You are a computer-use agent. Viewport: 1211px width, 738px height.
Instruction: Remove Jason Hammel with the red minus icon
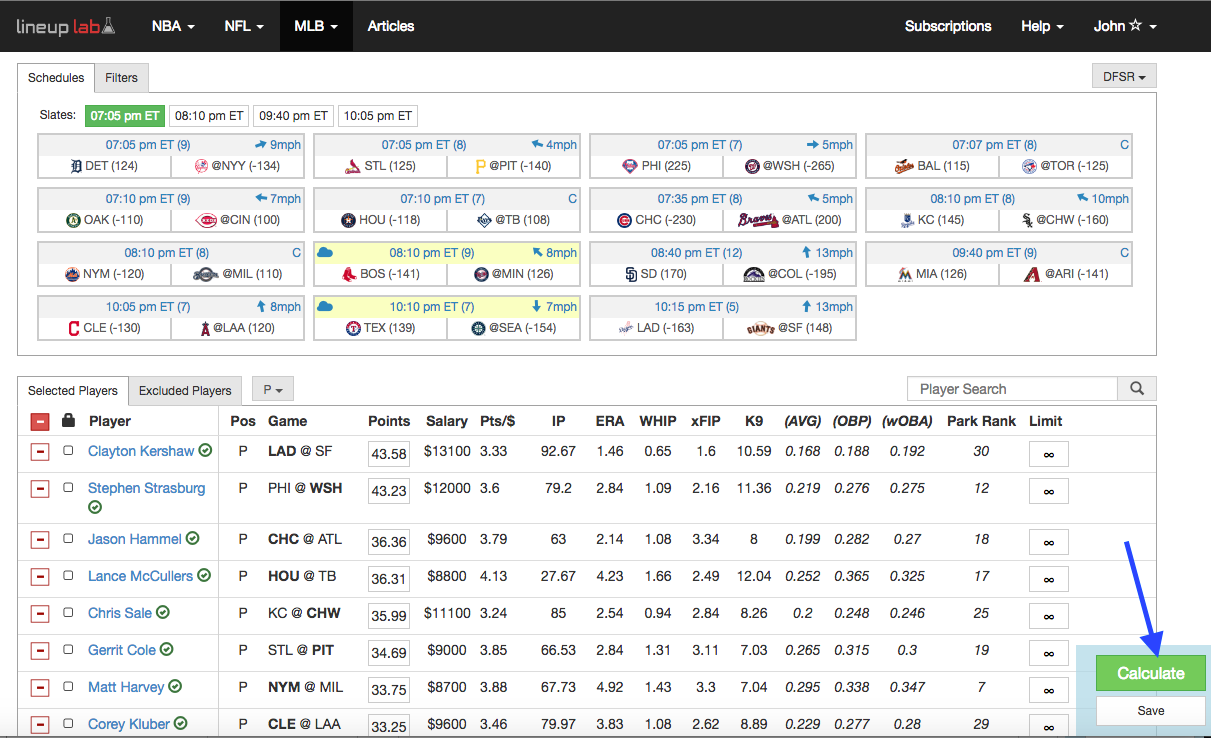point(39,540)
